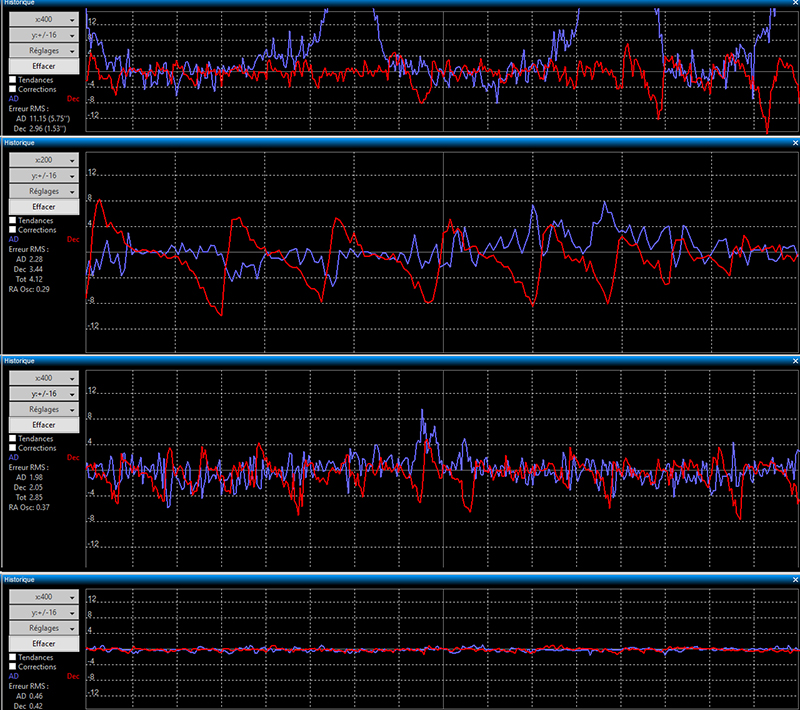
Task: Select the Dec 3.44 RMS value
Action: (x=28, y=269)
